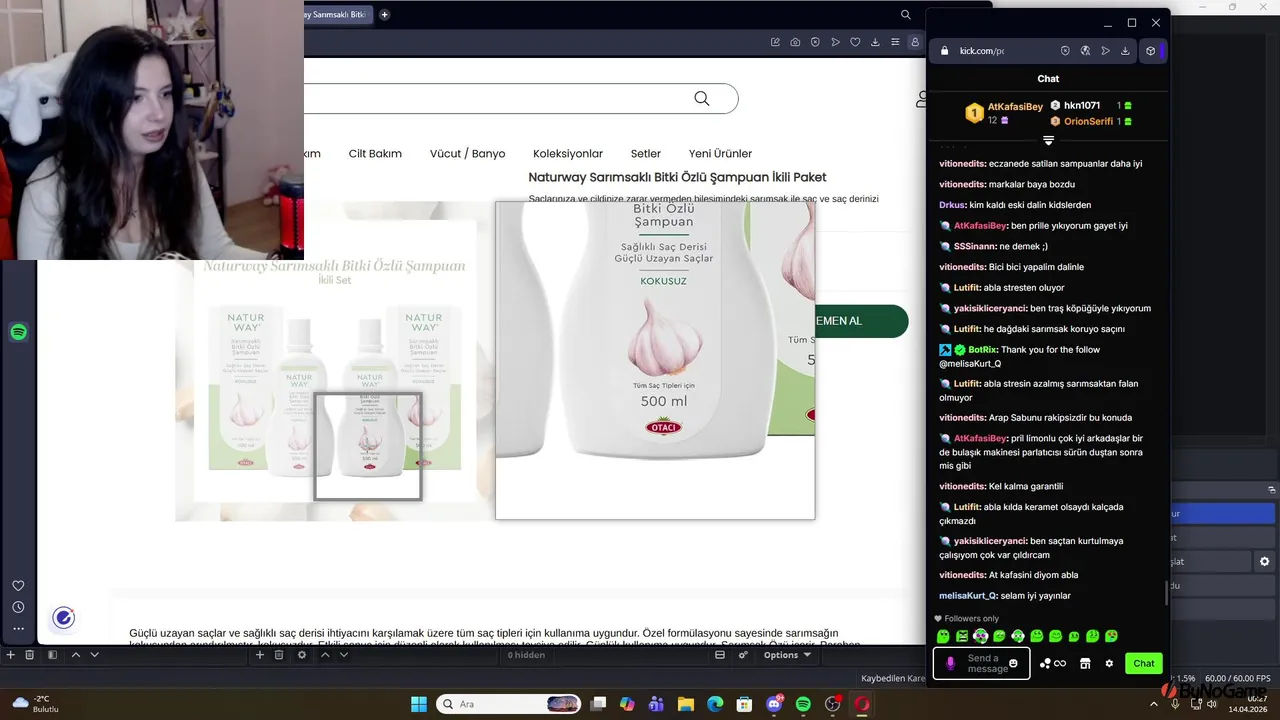Click BotRix username in chat
The image size is (1280, 720).
point(982,349)
